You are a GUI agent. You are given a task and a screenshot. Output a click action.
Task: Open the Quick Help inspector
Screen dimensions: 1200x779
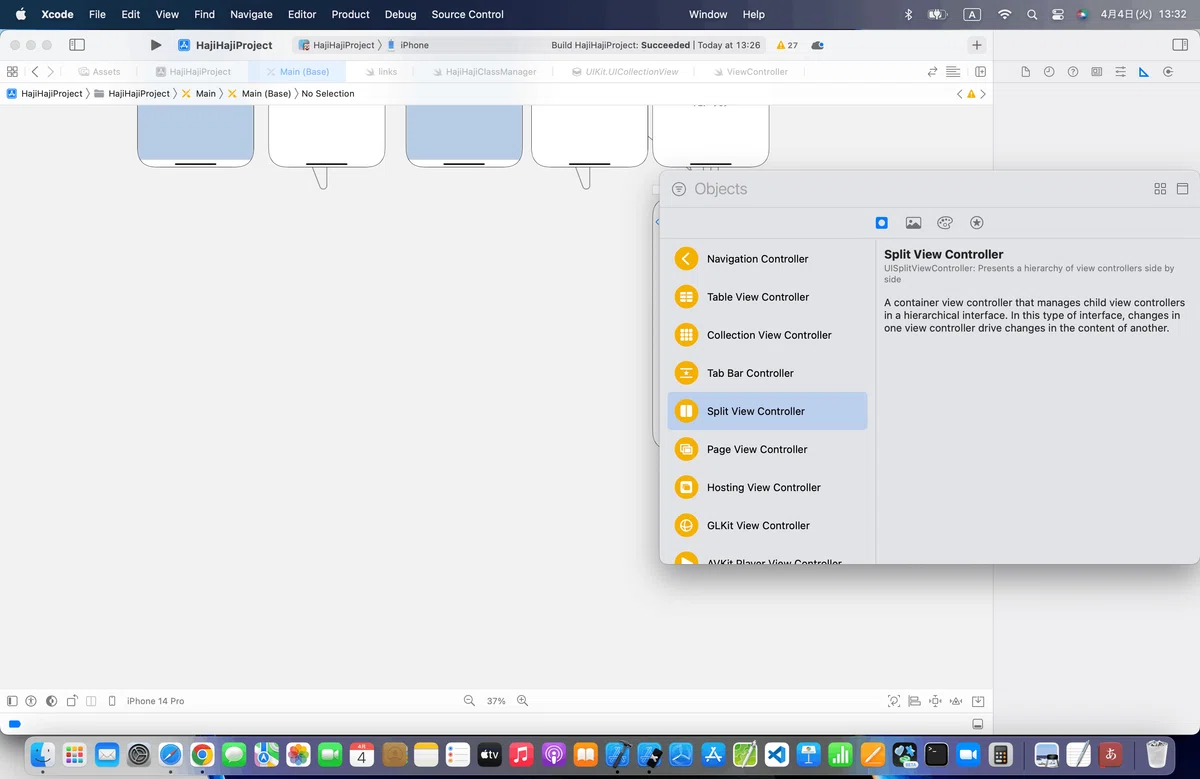click(1073, 72)
